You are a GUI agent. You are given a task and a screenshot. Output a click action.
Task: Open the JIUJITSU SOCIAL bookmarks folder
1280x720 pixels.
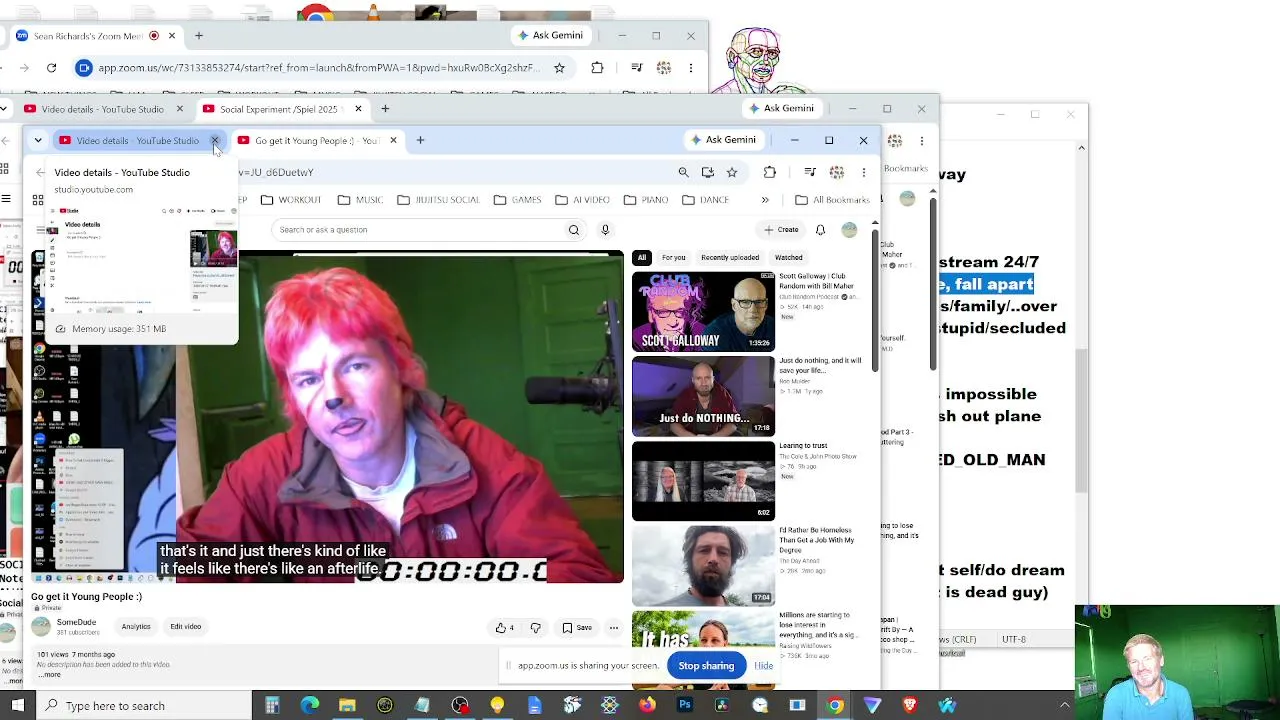click(438, 200)
